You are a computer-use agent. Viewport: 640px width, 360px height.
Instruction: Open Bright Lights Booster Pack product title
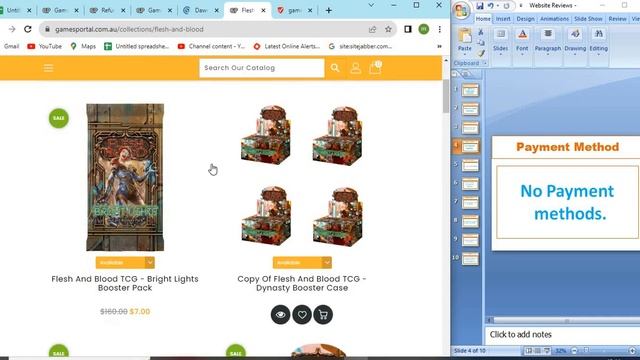tap(125, 283)
